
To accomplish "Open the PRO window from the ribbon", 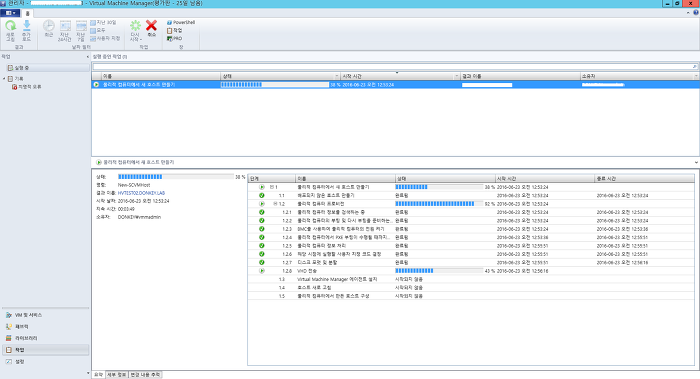I will click(x=175, y=38).
